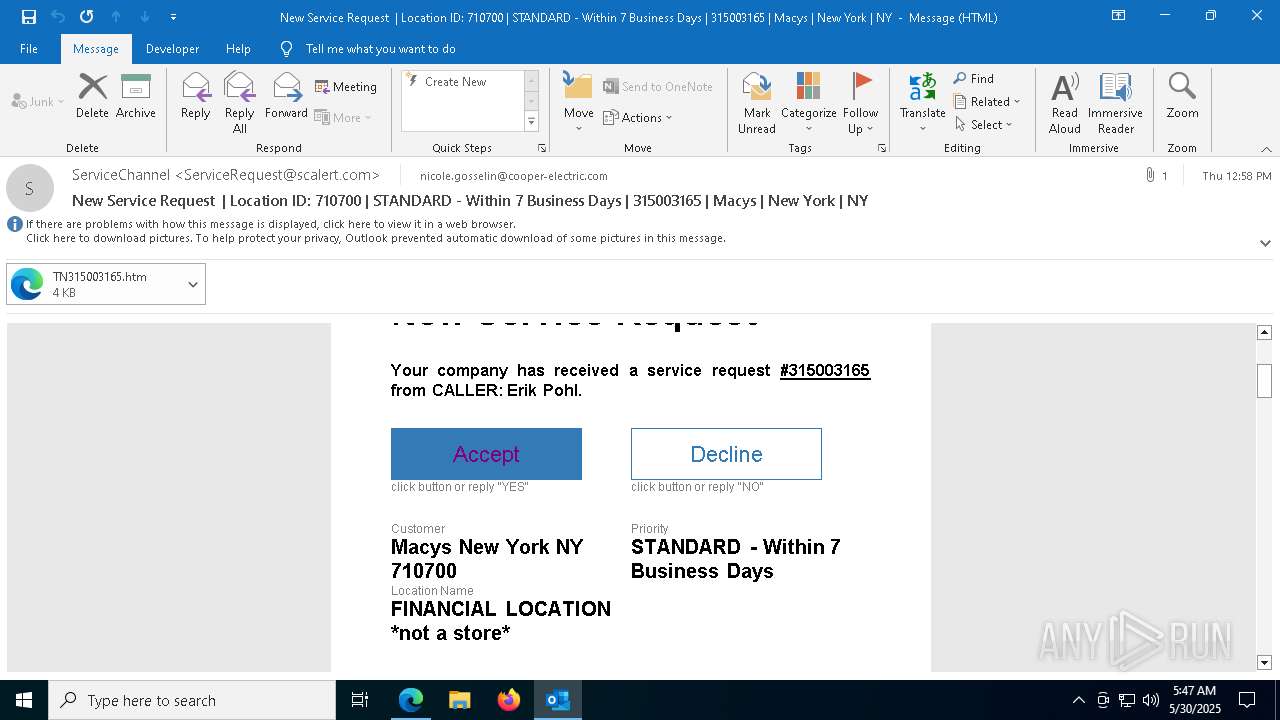The image size is (1280, 720).
Task: Switch to the Message ribbon tab
Action: (96, 49)
